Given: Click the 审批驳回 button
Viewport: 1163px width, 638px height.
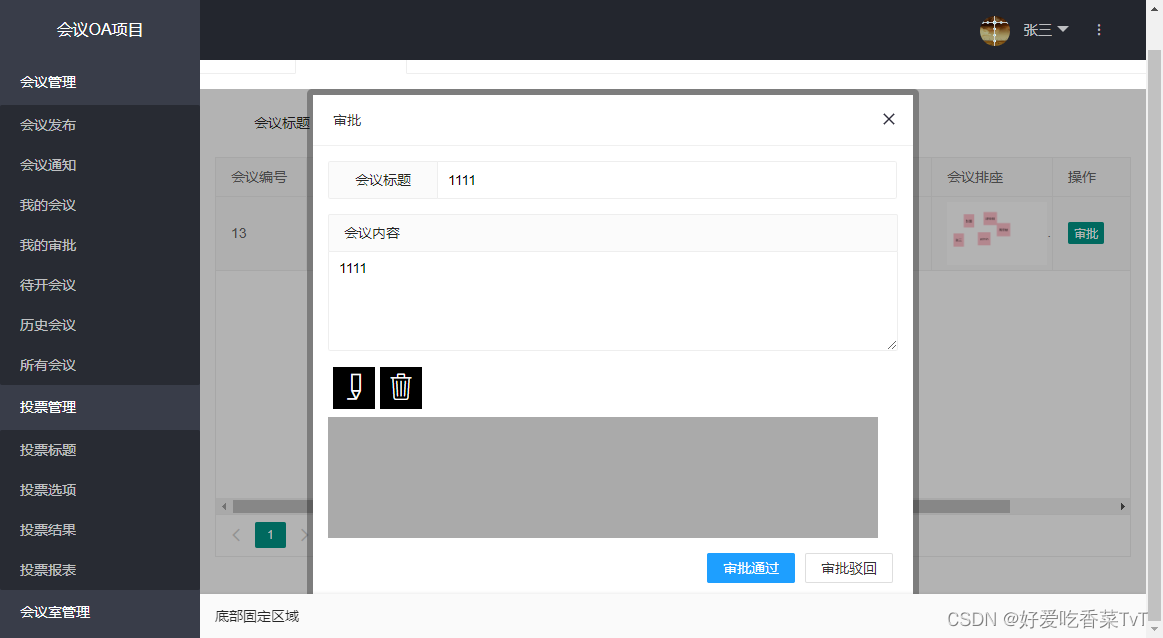Looking at the screenshot, I should coord(849,568).
